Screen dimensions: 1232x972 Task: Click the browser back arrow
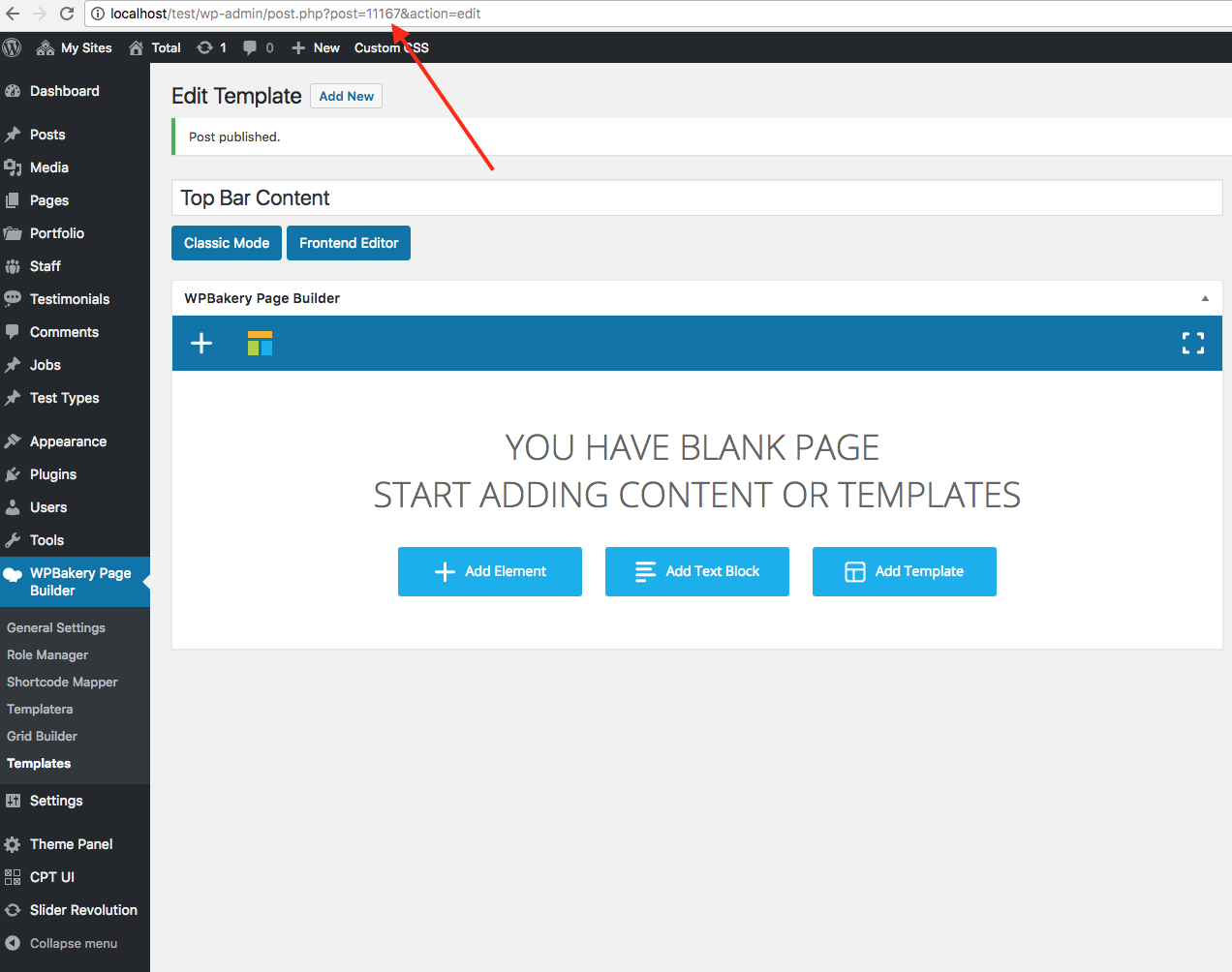pos(13,14)
